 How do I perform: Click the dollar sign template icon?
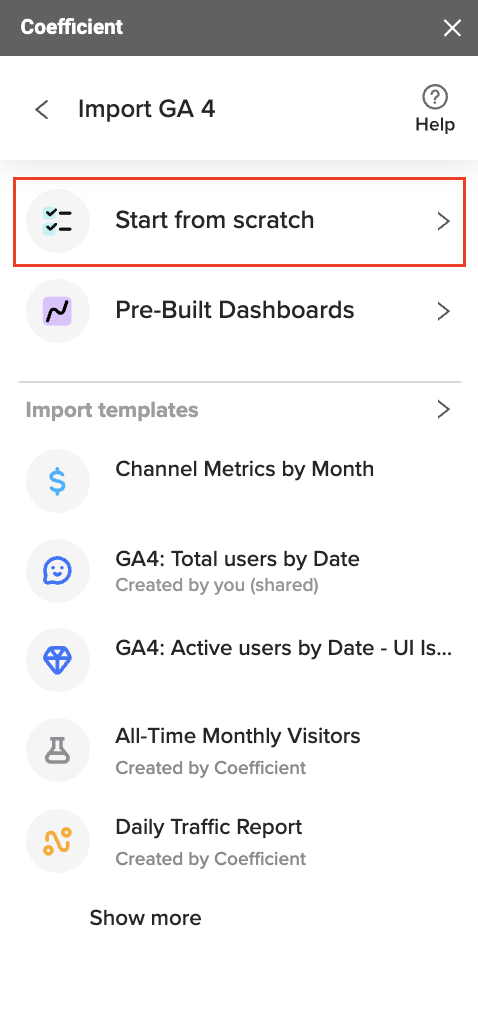click(57, 481)
